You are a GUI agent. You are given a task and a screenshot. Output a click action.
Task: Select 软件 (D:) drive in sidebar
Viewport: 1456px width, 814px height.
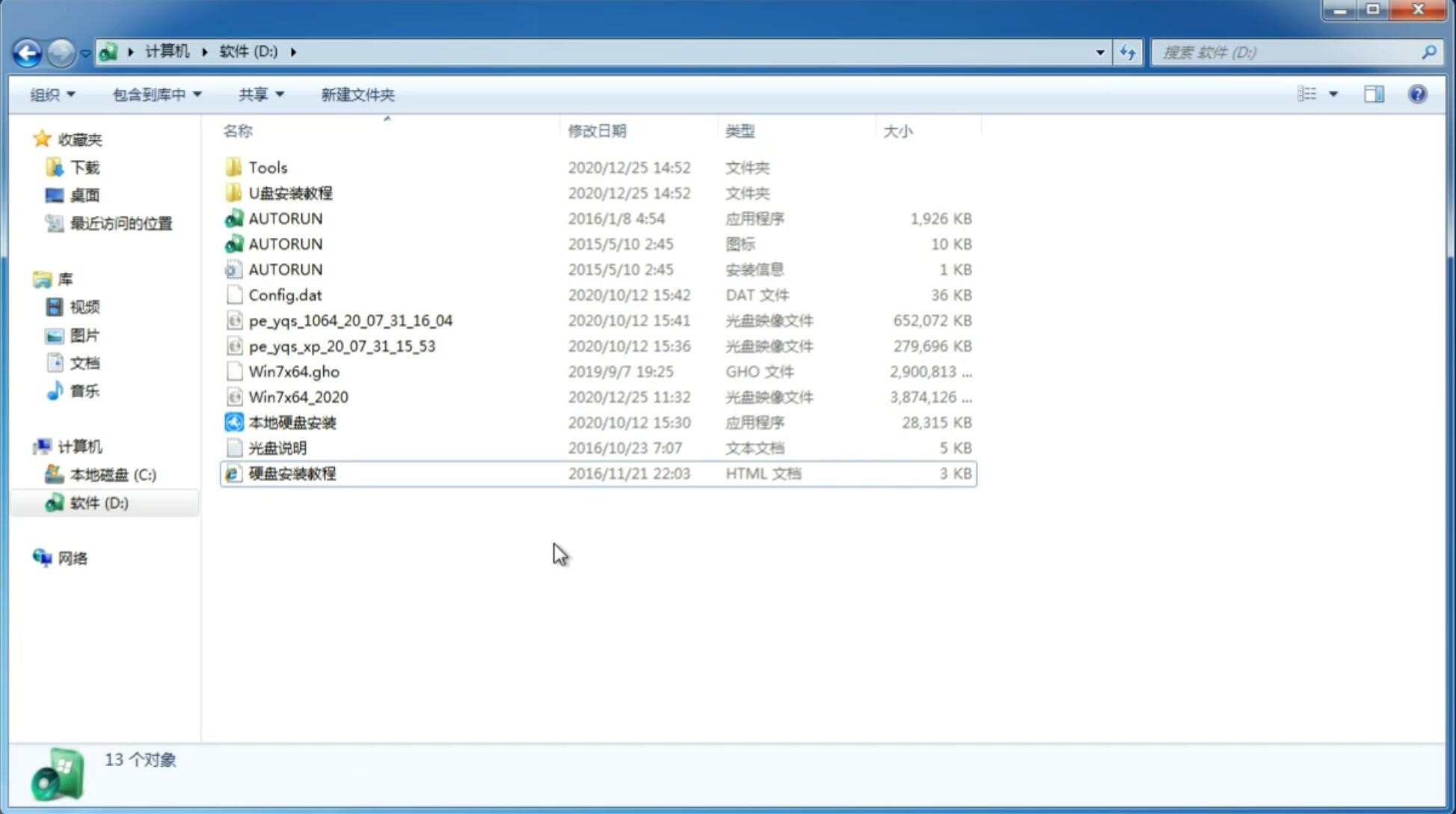[98, 503]
